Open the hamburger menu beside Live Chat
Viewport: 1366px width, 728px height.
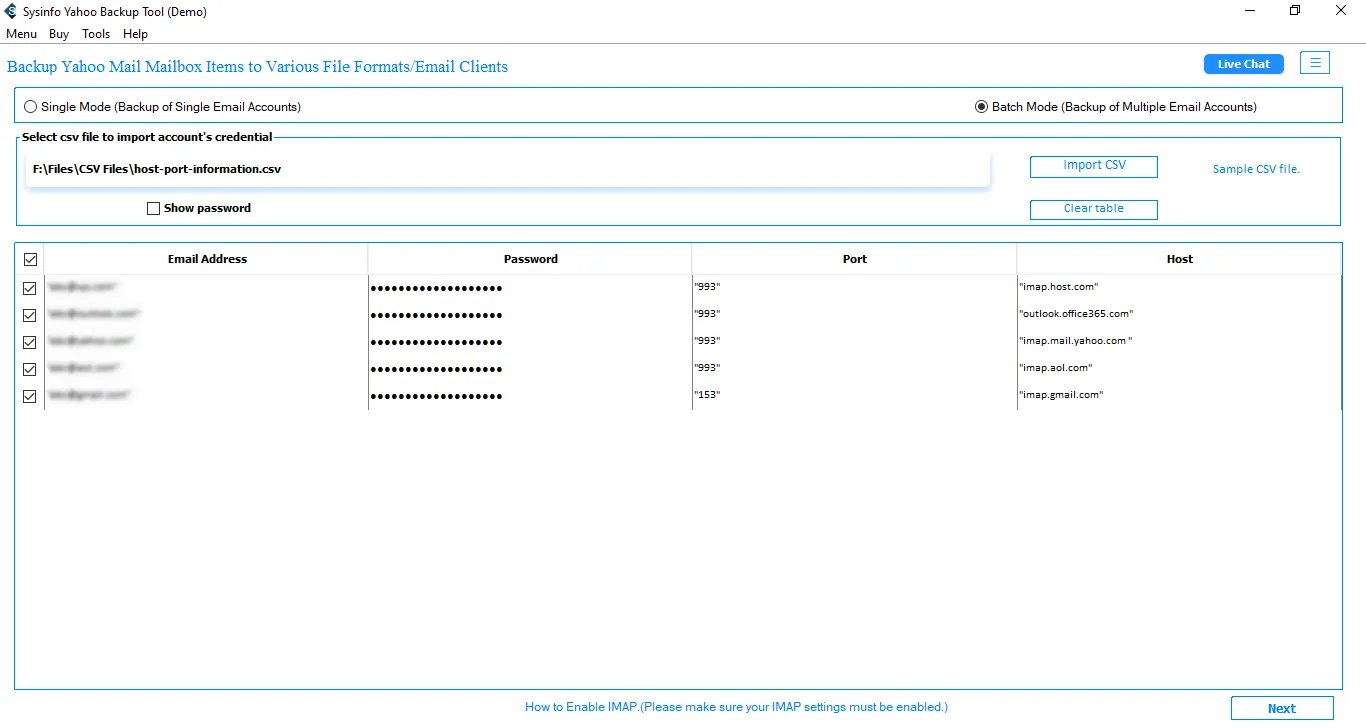coord(1315,63)
